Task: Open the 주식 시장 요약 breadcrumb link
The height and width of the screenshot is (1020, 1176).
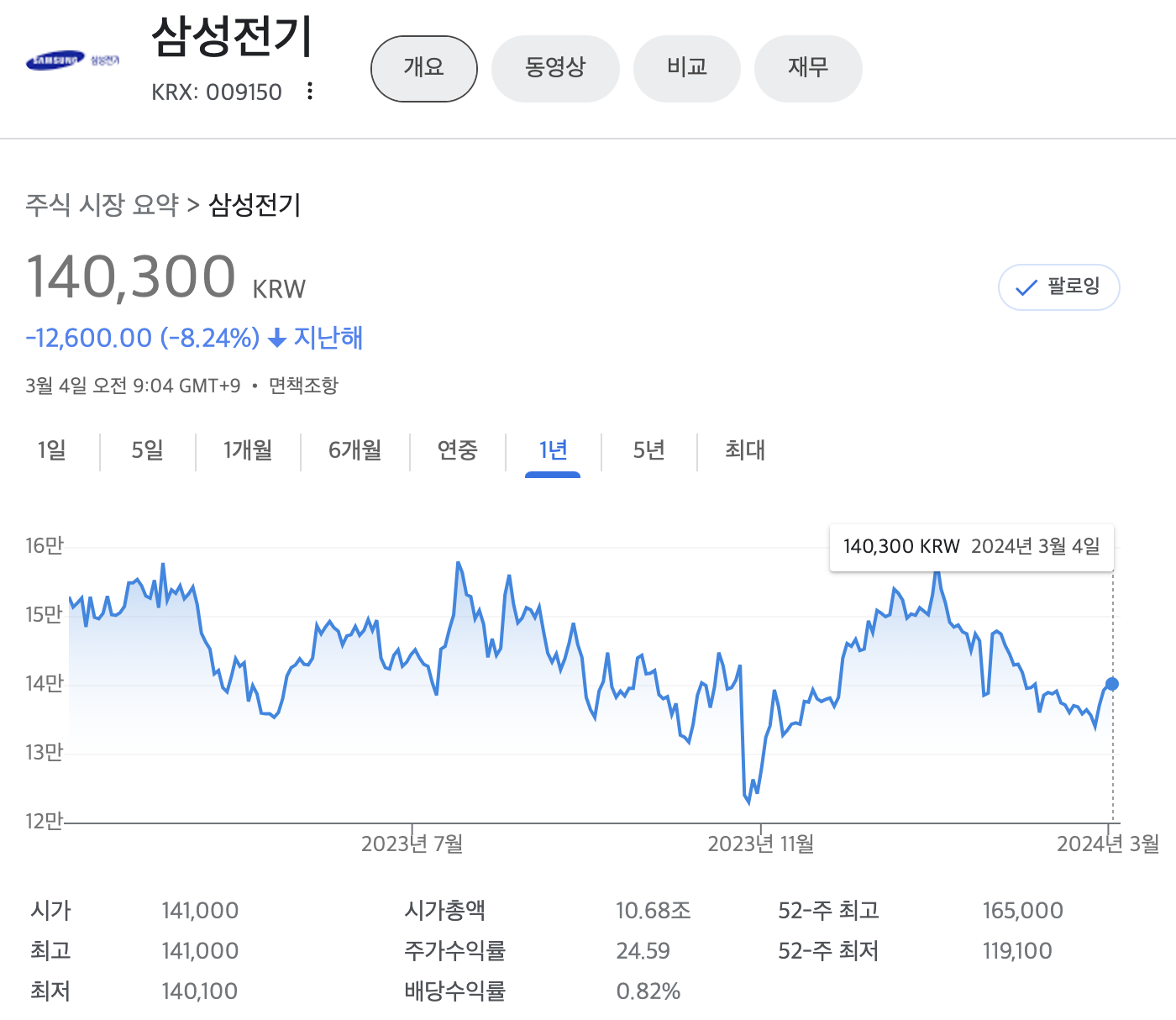Action: [x=102, y=205]
